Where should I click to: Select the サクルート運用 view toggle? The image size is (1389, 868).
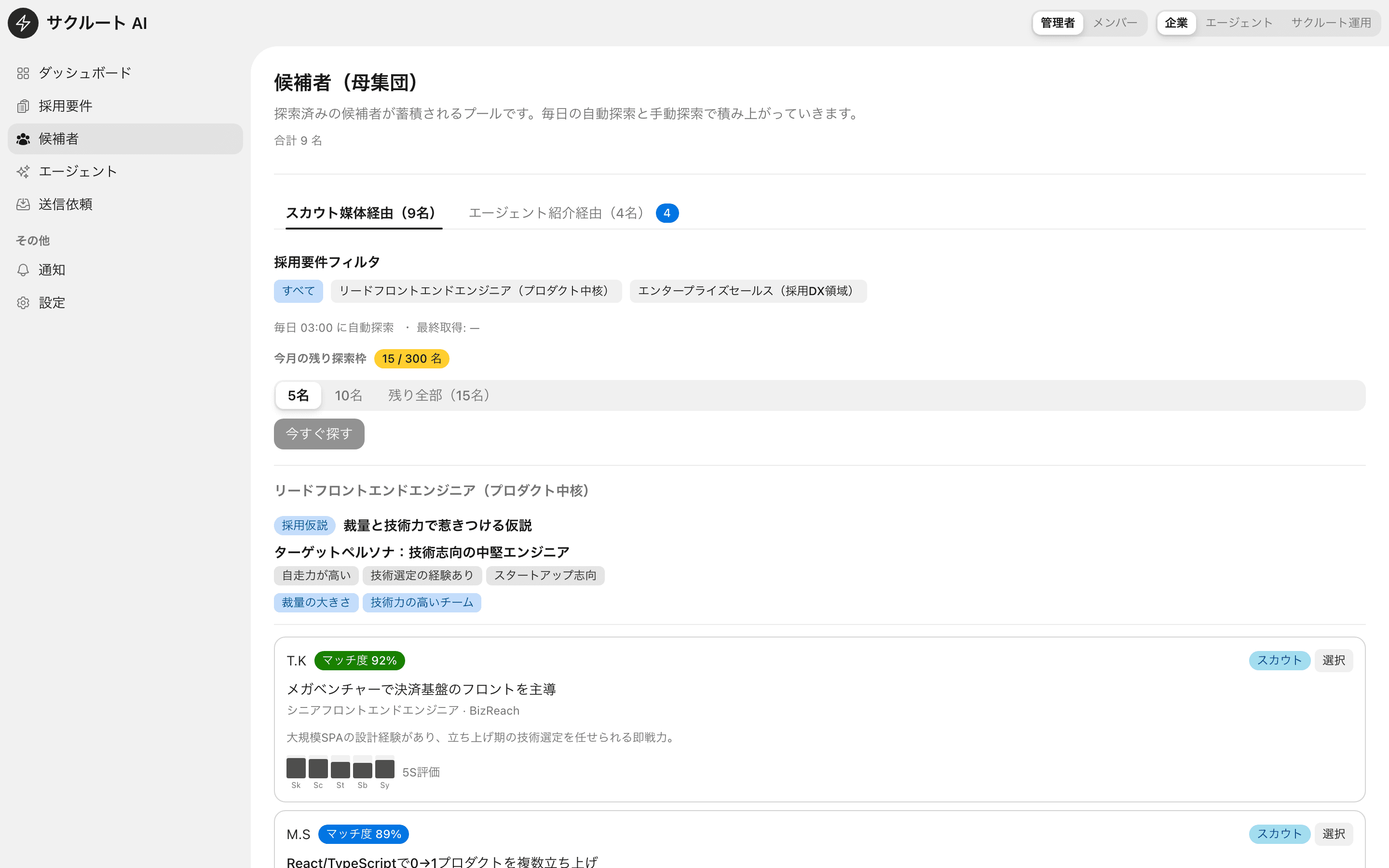point(1331,23)
